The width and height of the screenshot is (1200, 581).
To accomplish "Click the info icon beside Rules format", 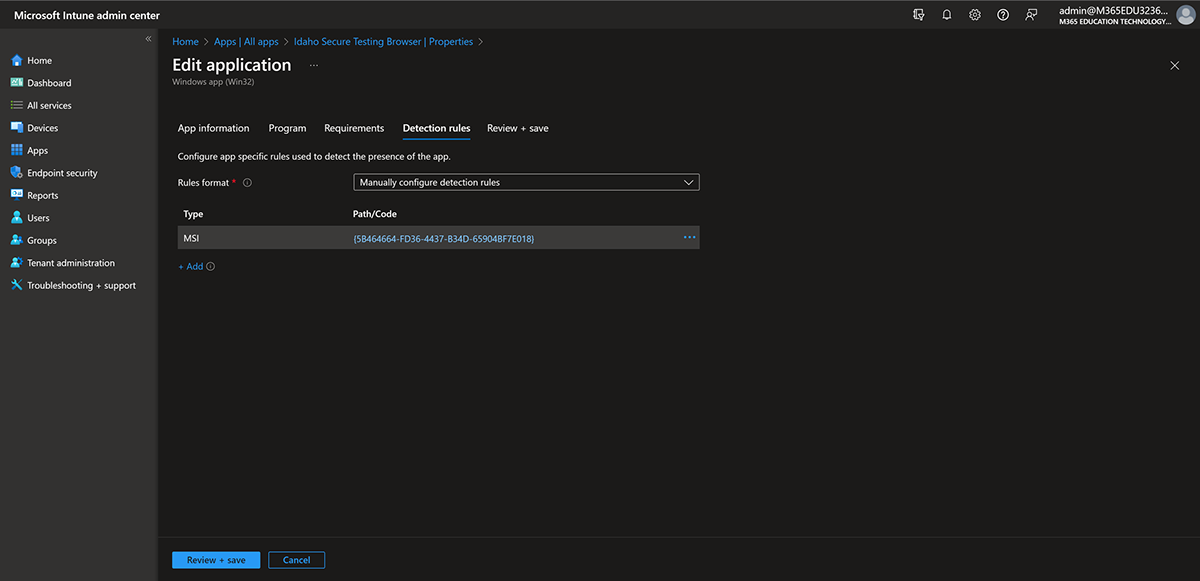I will [x=247, y=183].
